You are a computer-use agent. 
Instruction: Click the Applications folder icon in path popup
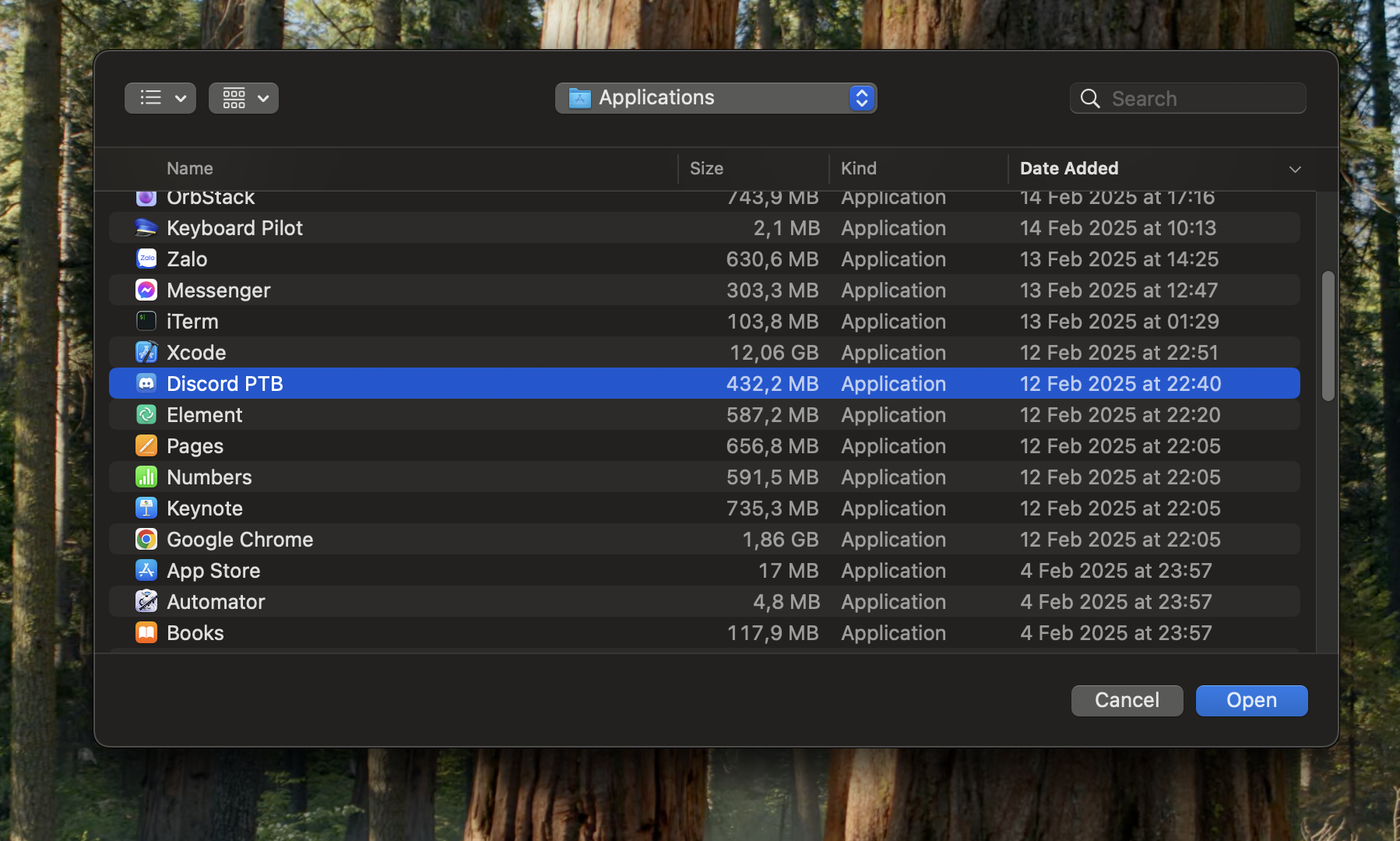click(580, 98)
